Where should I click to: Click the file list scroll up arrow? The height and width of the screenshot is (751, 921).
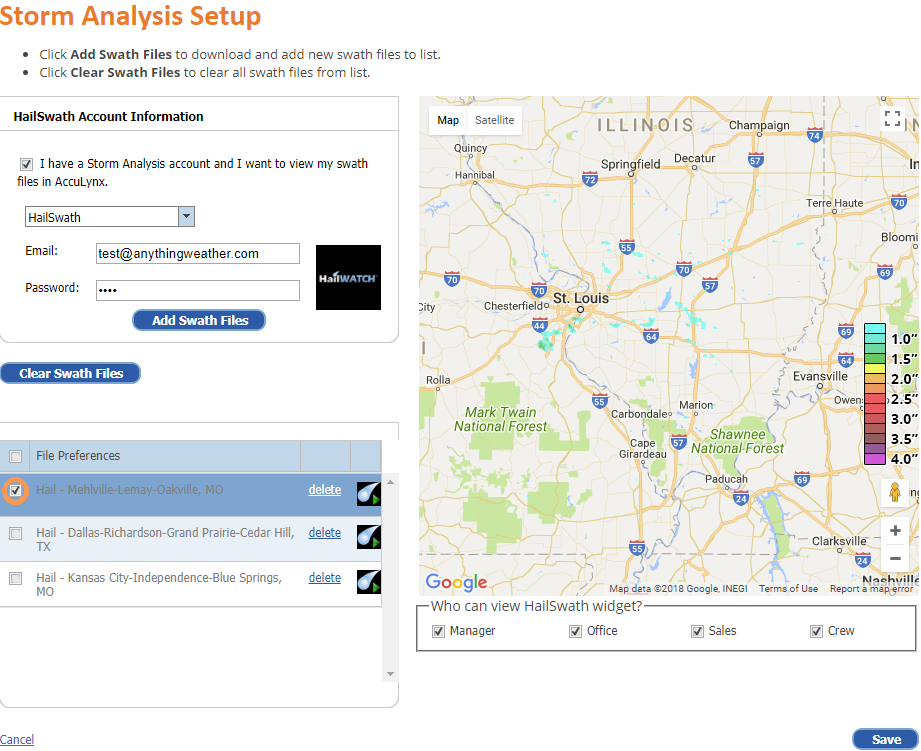pyautogui.click(x=390, y=482)
